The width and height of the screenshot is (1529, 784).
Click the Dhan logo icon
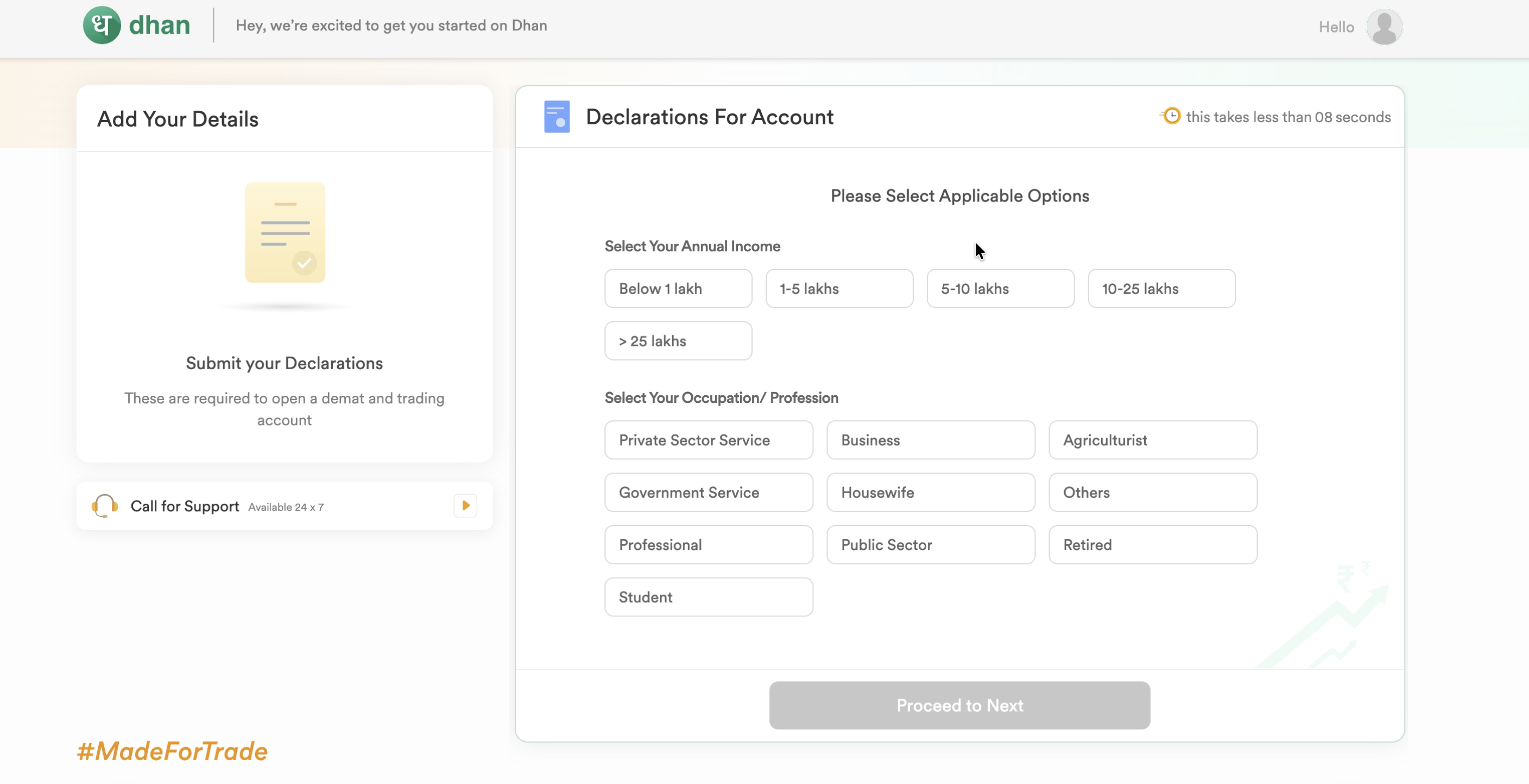(102, 26)
